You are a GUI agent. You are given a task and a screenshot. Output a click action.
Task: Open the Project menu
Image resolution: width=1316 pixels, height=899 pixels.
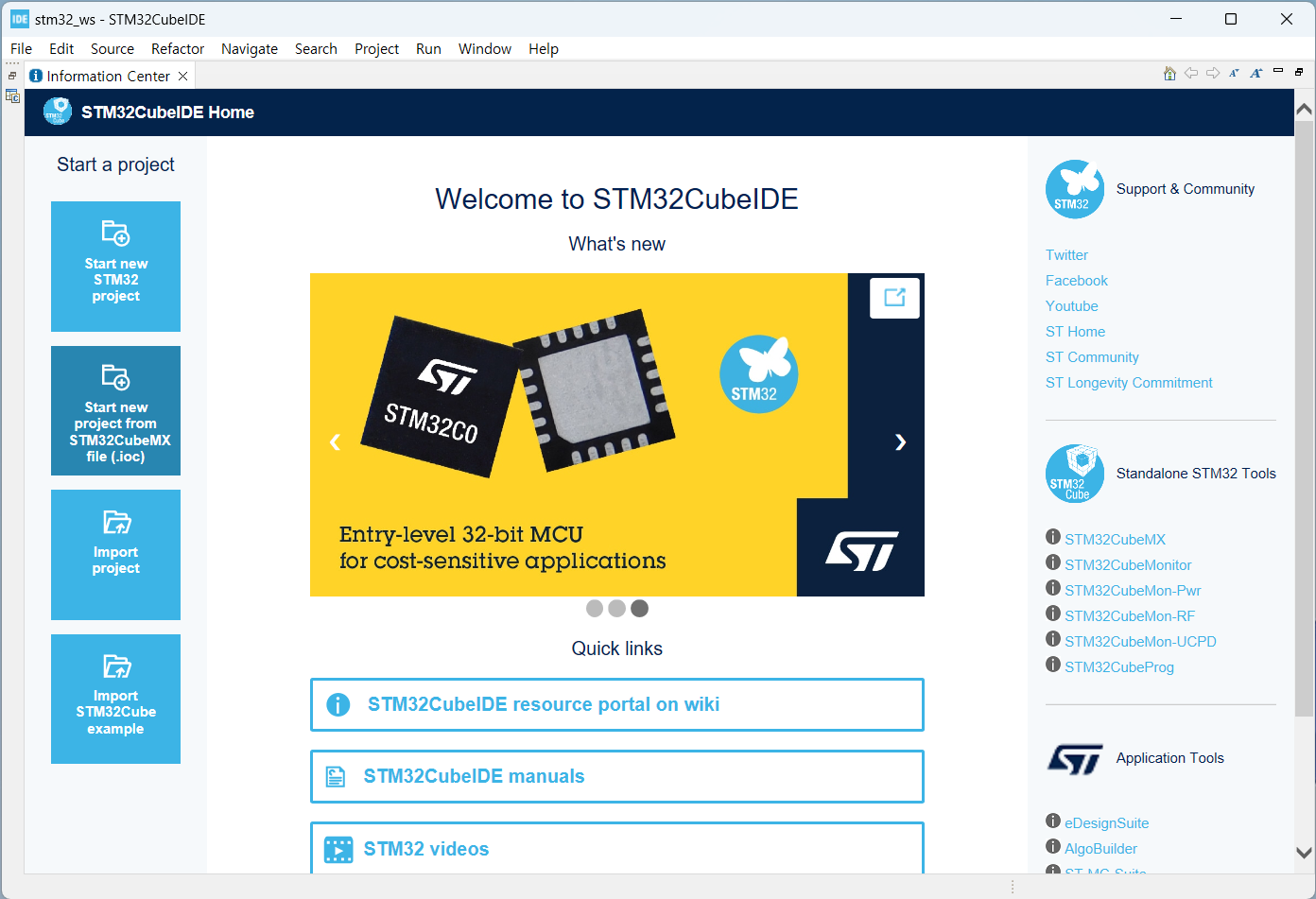coord(376,49)
